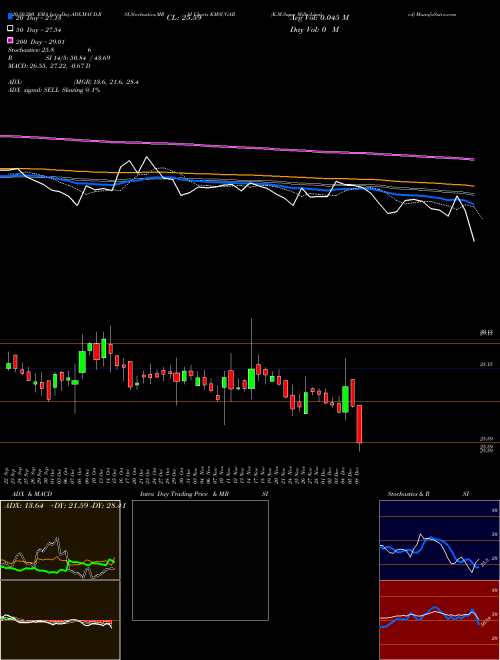This screenshot has width=500, height=660.
Task: Click the 'MACD: 26.55, 27.22, -0.67 D' readout
Action: click(x=49, y=66)
